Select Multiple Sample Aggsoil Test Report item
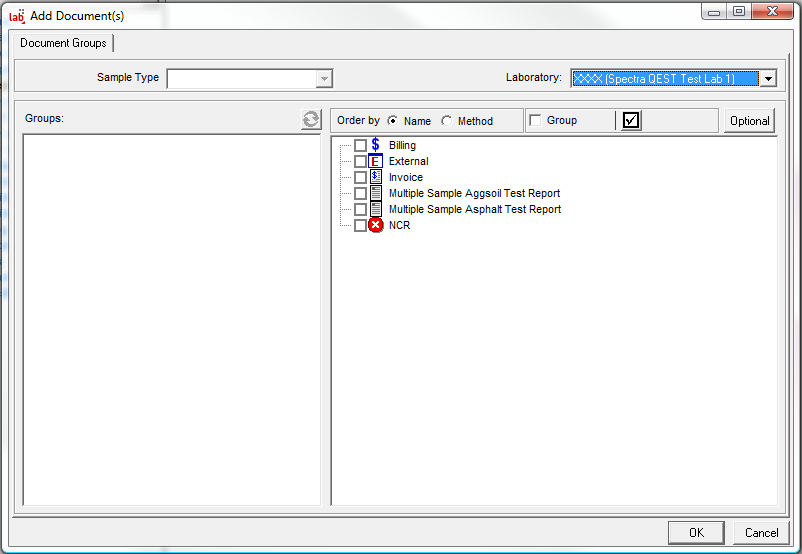The image size is (802, 554). 474,193
